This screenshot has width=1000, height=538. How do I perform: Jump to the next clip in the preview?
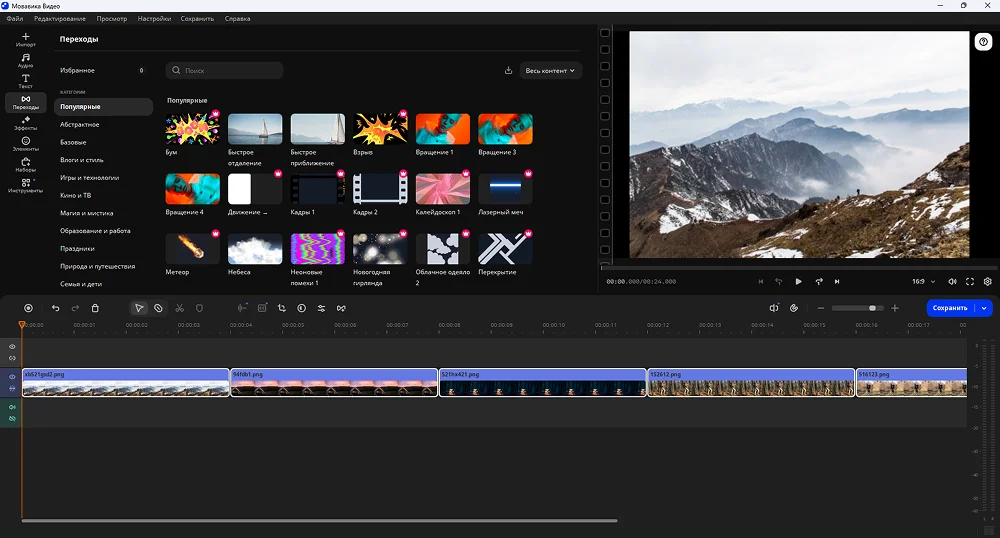[837, 281]
